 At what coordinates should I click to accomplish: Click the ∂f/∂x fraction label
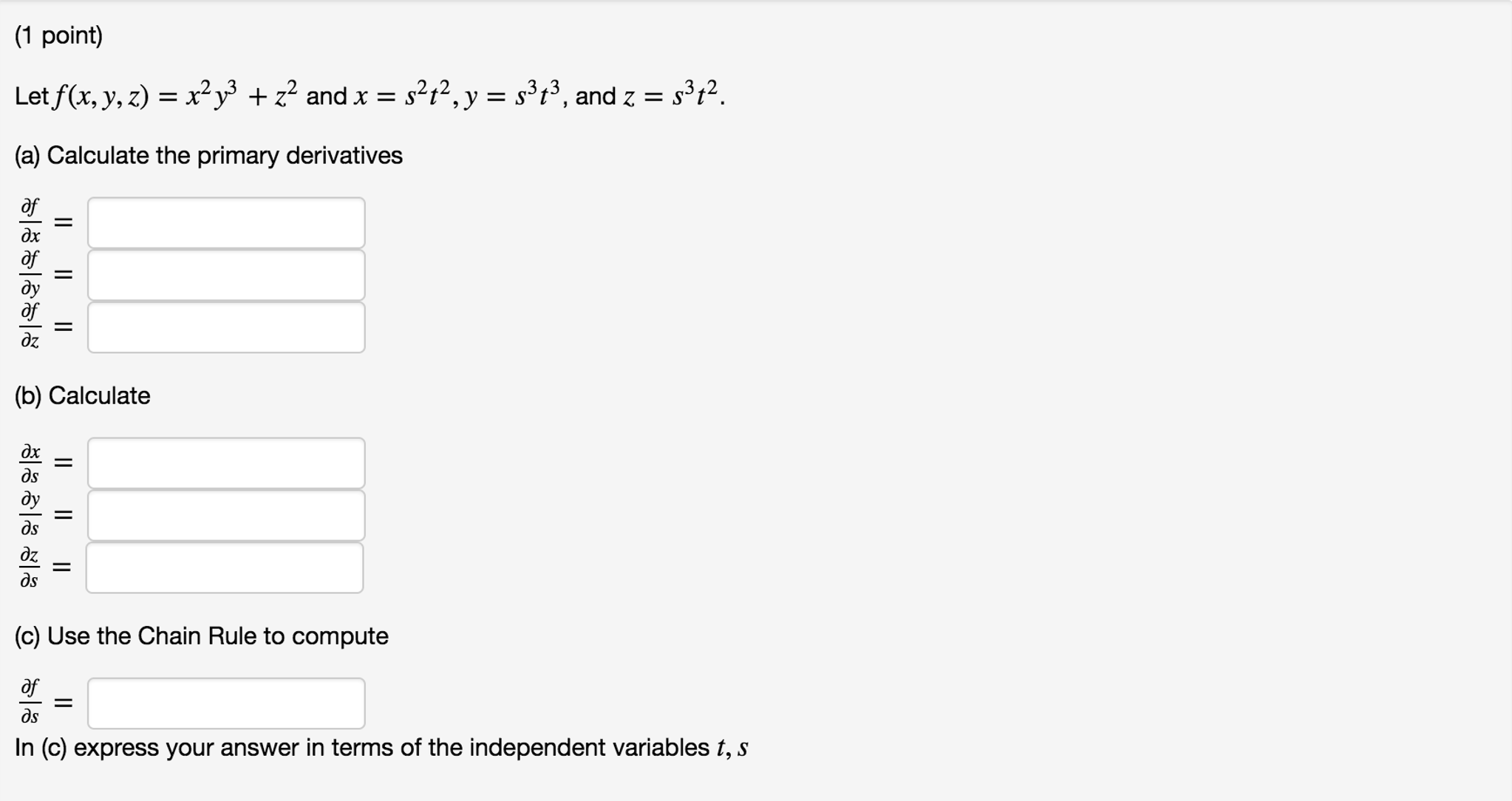[x=30, y=221]
